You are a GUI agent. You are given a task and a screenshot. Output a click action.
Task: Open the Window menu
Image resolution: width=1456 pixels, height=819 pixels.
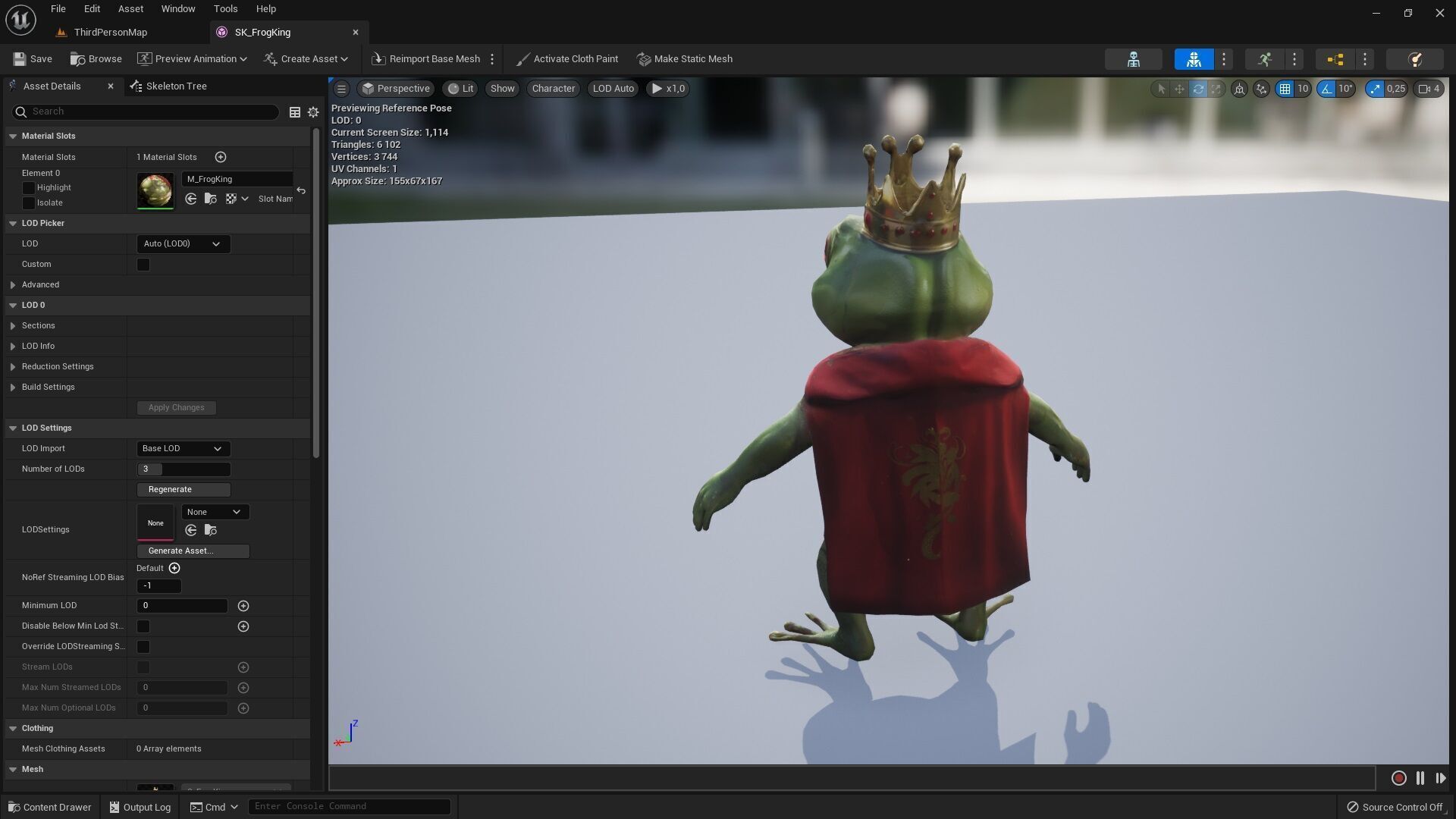[x=178, y=9]
